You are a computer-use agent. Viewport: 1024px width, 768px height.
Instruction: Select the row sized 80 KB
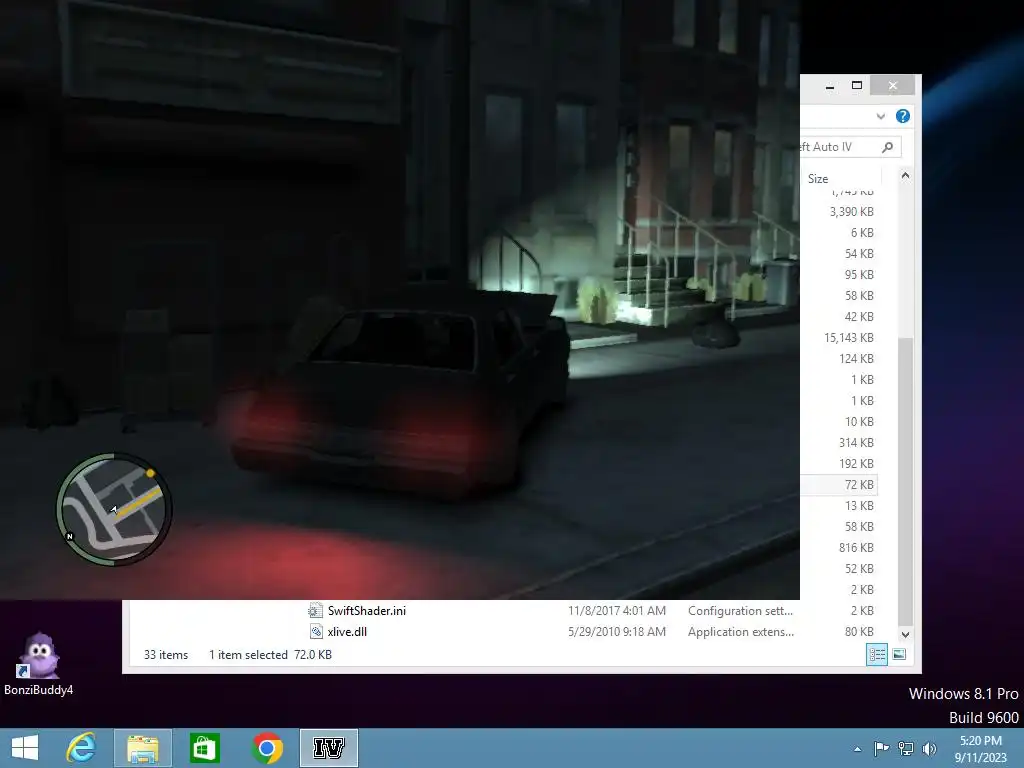859,632
